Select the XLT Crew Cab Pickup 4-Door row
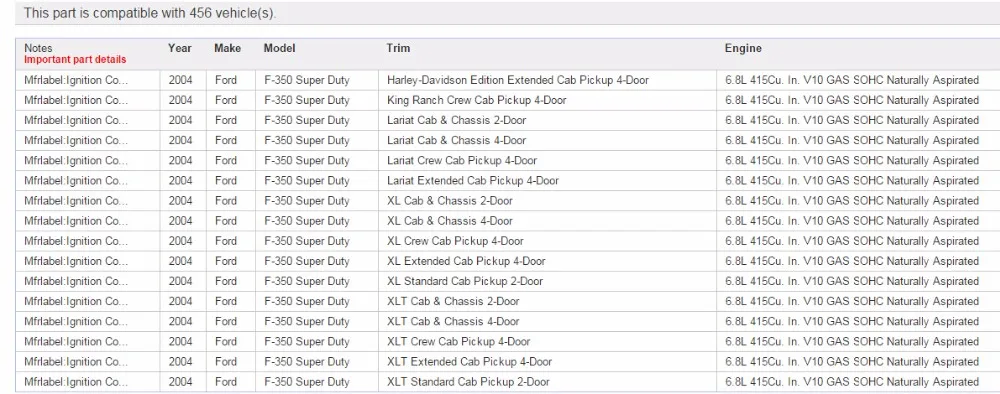 coord(508,342)
